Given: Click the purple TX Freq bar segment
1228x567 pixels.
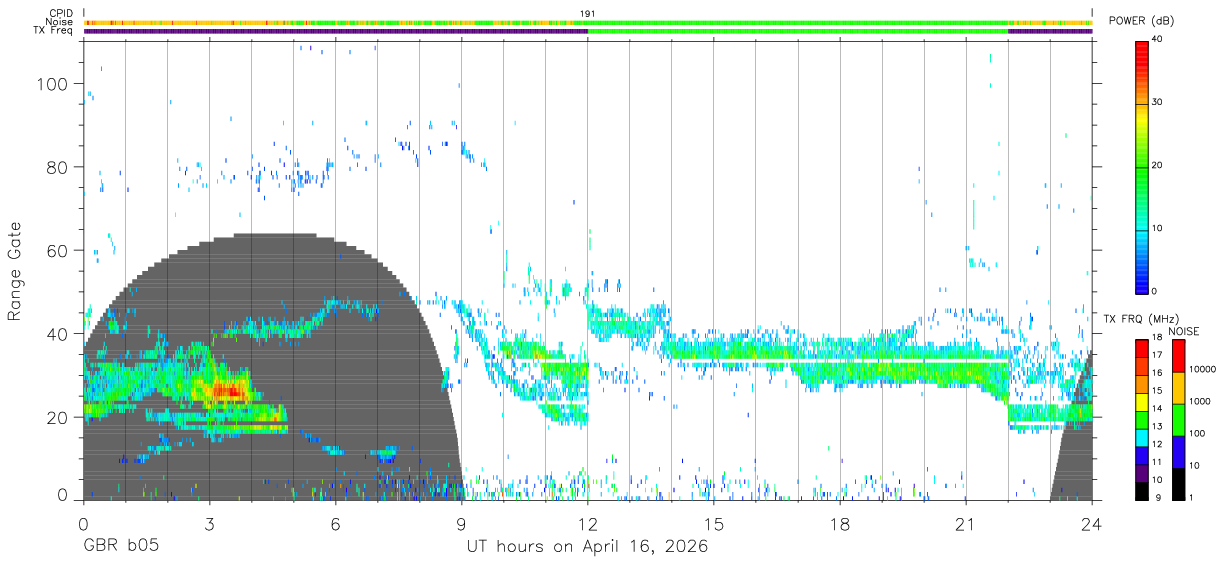Looking at the screenshot, I should coord(335,31).
